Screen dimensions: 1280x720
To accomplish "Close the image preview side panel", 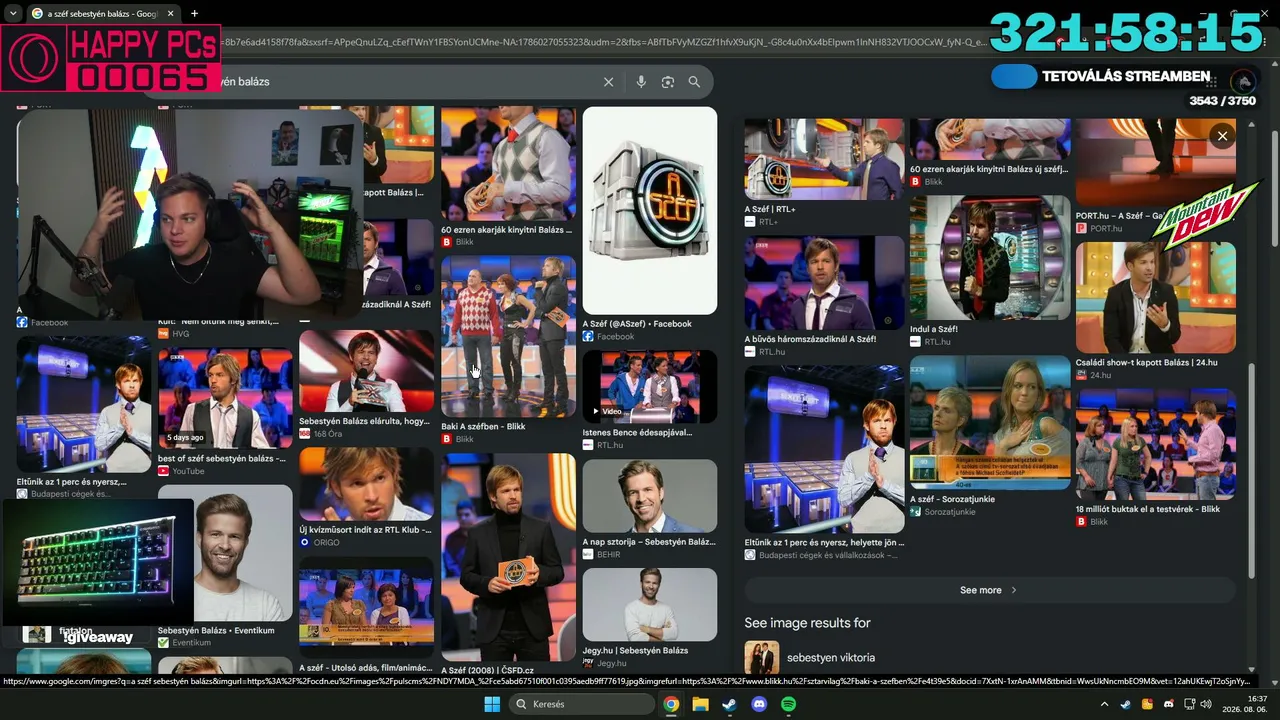I will 1222,136.
